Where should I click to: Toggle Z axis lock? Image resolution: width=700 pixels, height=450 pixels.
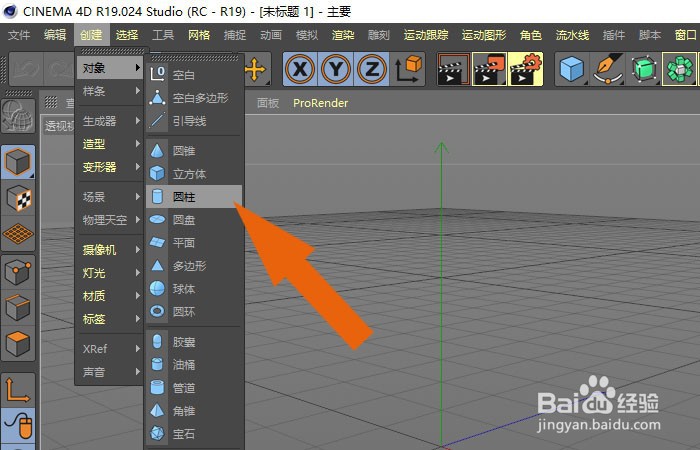click(x=371, y=69)
